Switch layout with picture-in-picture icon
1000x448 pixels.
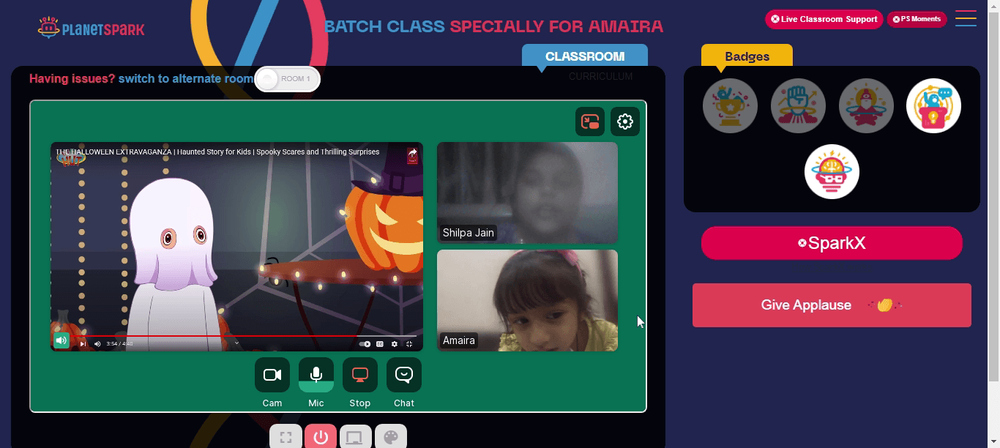click(590, 121)
